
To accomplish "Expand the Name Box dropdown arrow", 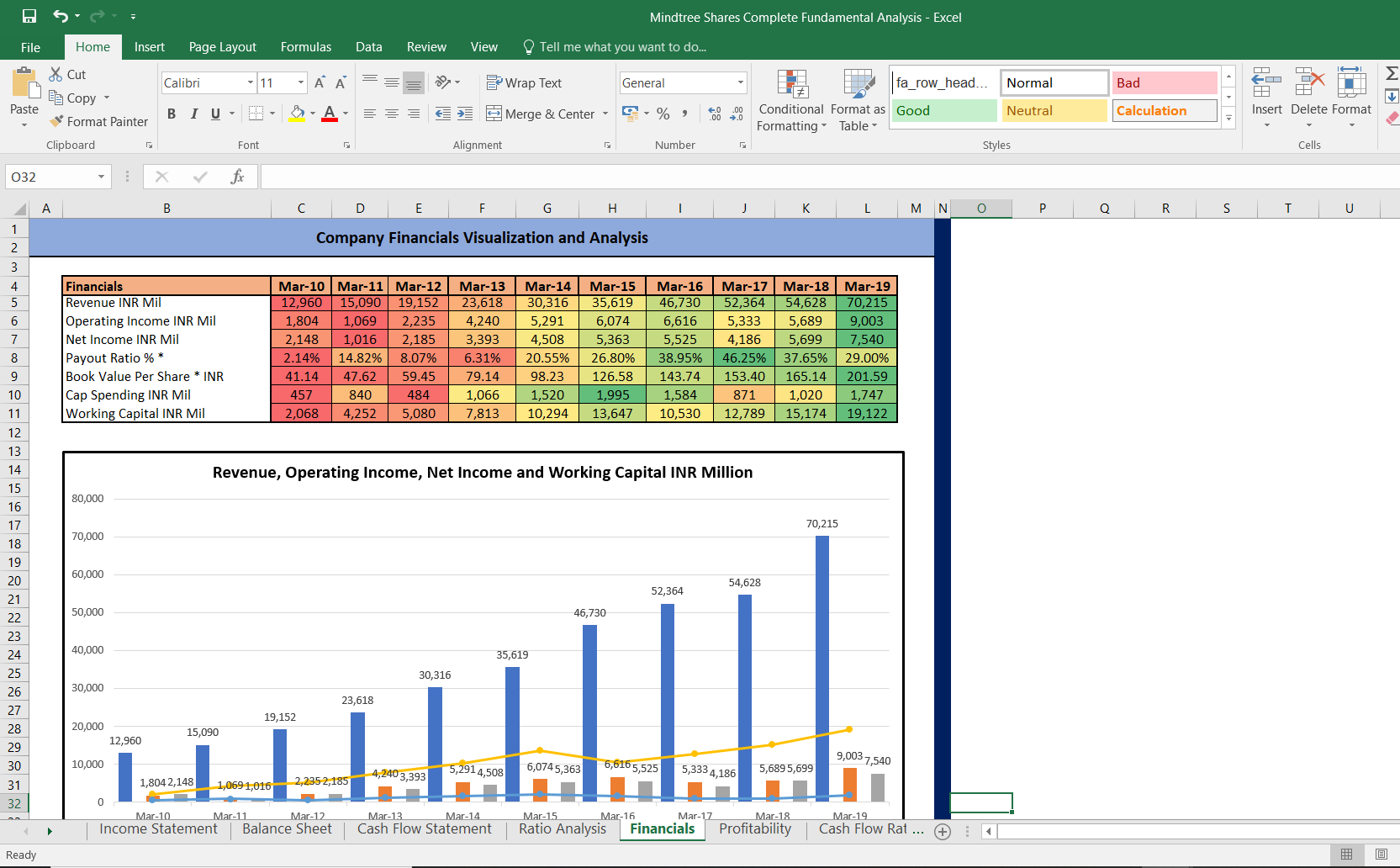I will pos(101,177).
